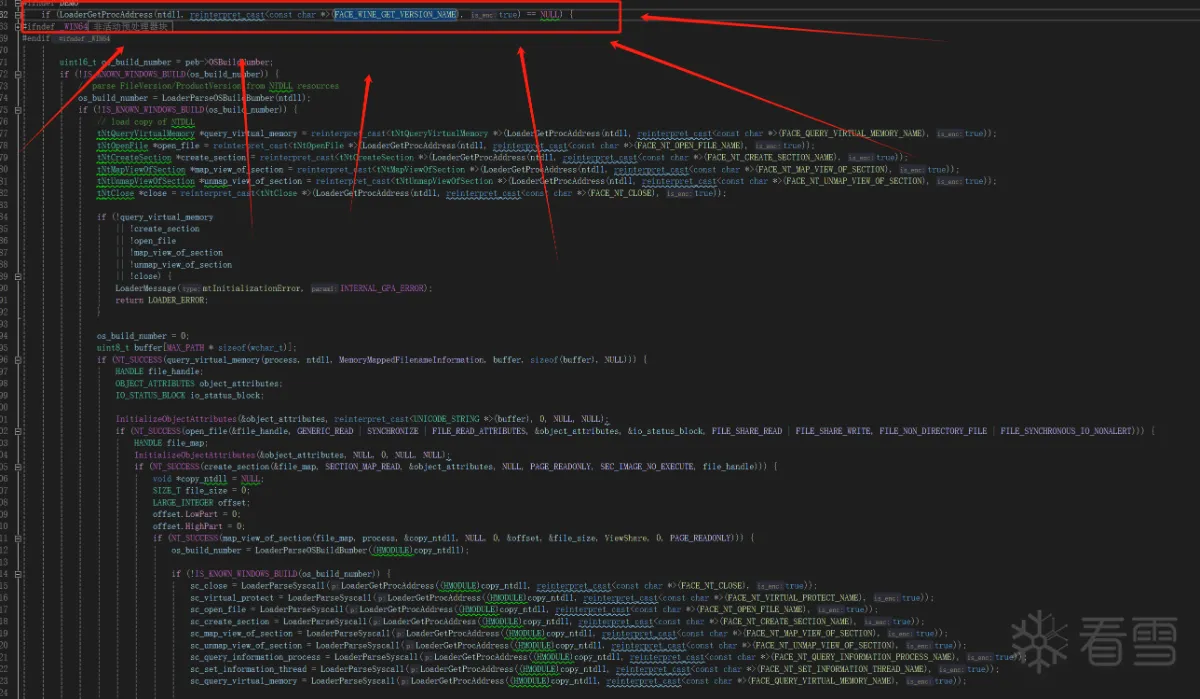The height and width of the screenshot is (699, 1200).
Task: Click the 'return LOADER_ERROR;' statement
Action: coord(162,300)
